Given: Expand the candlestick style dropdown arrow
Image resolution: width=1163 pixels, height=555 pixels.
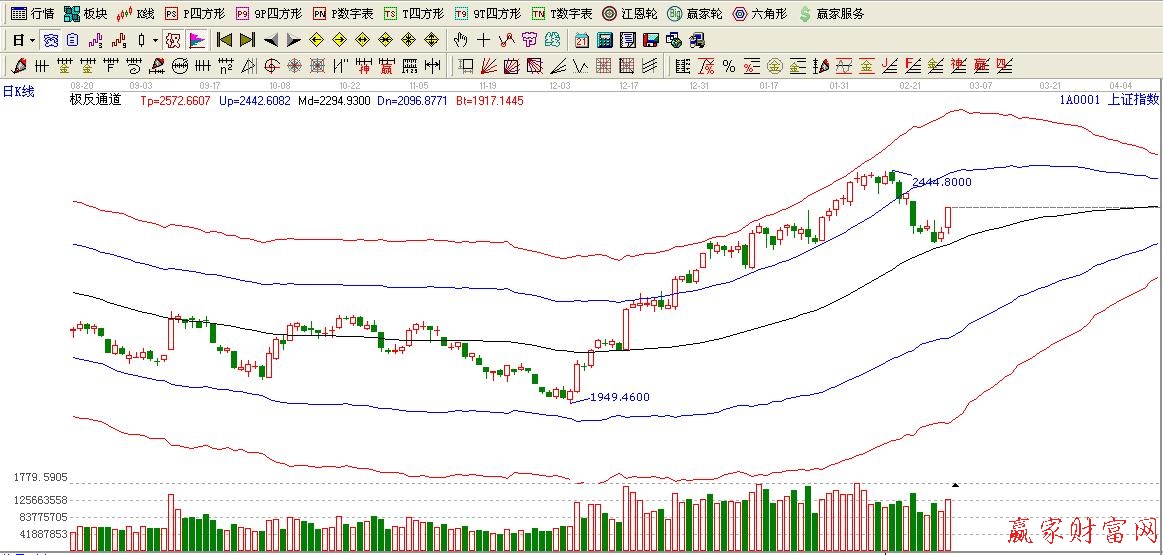Looking at the screenshot, I should pos(154,40).
